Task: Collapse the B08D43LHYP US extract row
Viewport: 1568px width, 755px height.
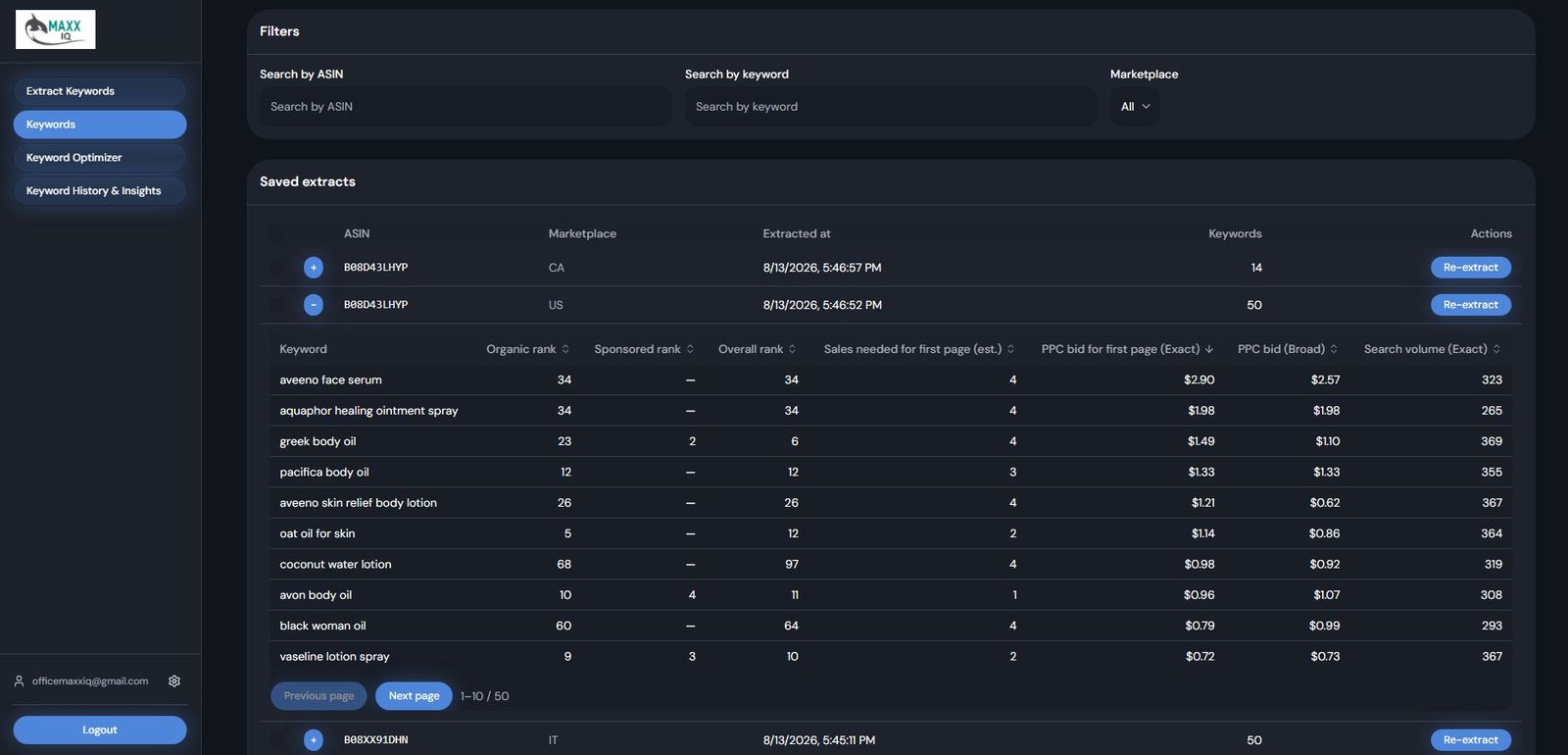Action: [314, 305]
